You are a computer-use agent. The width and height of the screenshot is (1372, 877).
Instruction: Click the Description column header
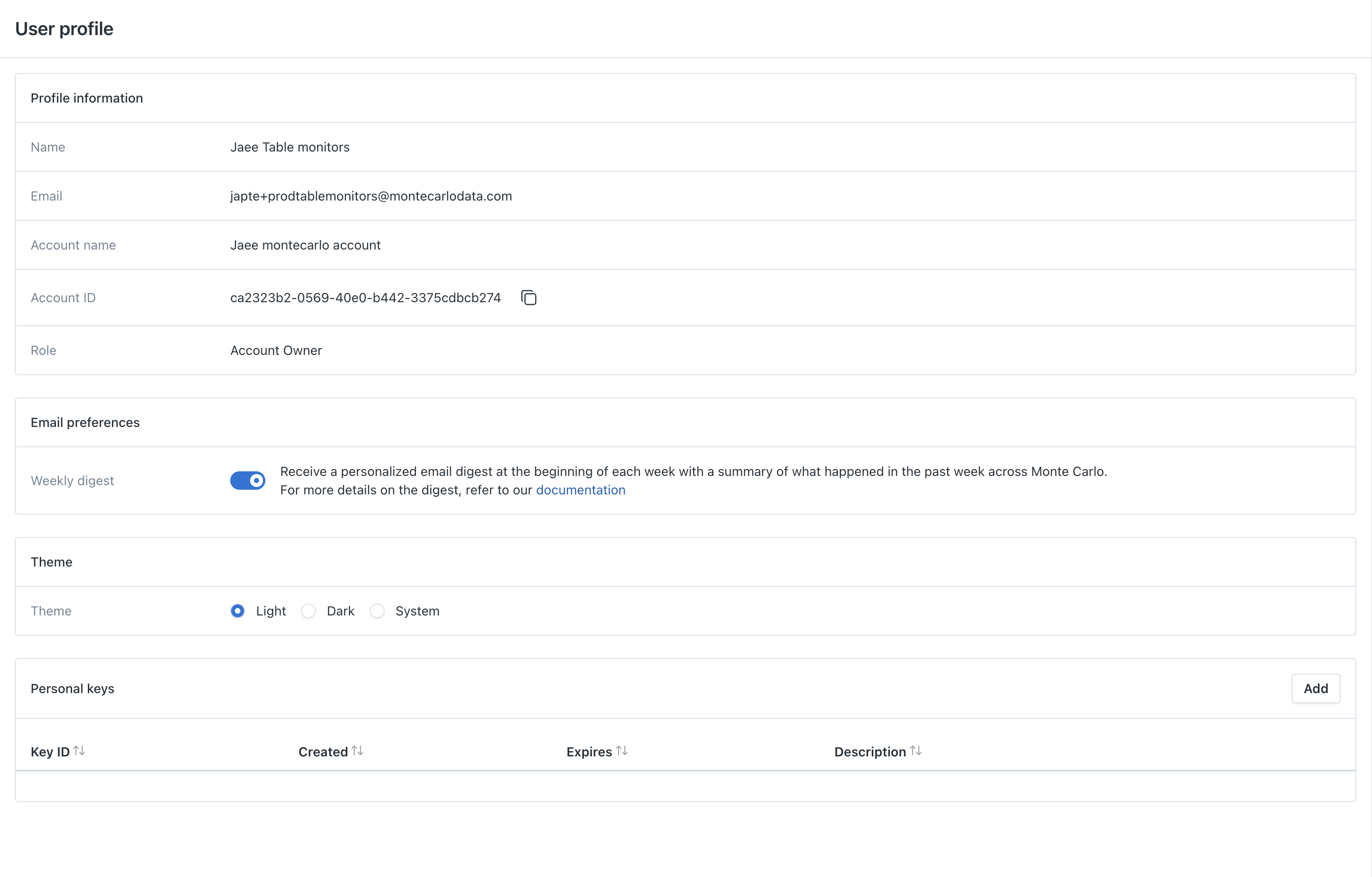pyautogui.click(x=870, y=752)
